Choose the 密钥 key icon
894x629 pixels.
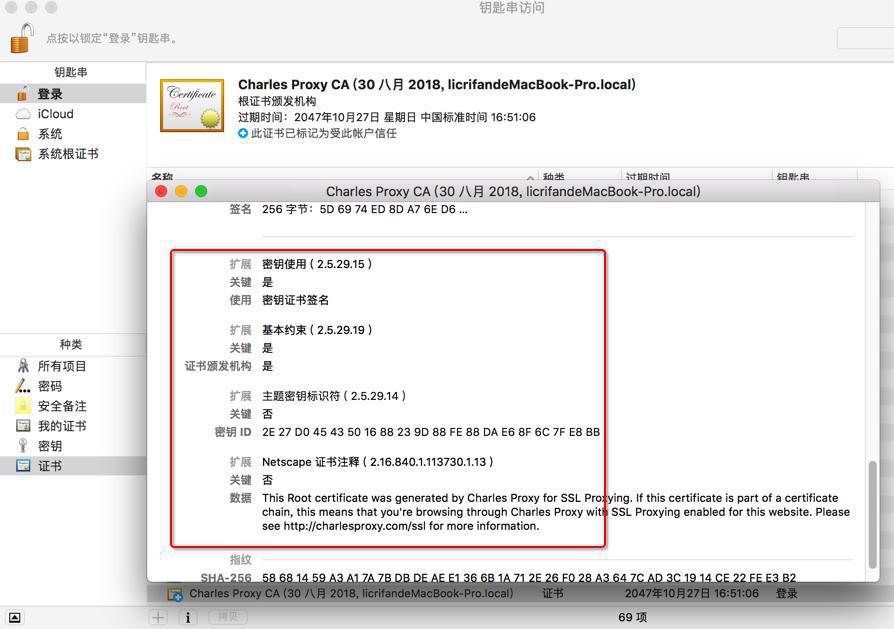click(23, 446)
